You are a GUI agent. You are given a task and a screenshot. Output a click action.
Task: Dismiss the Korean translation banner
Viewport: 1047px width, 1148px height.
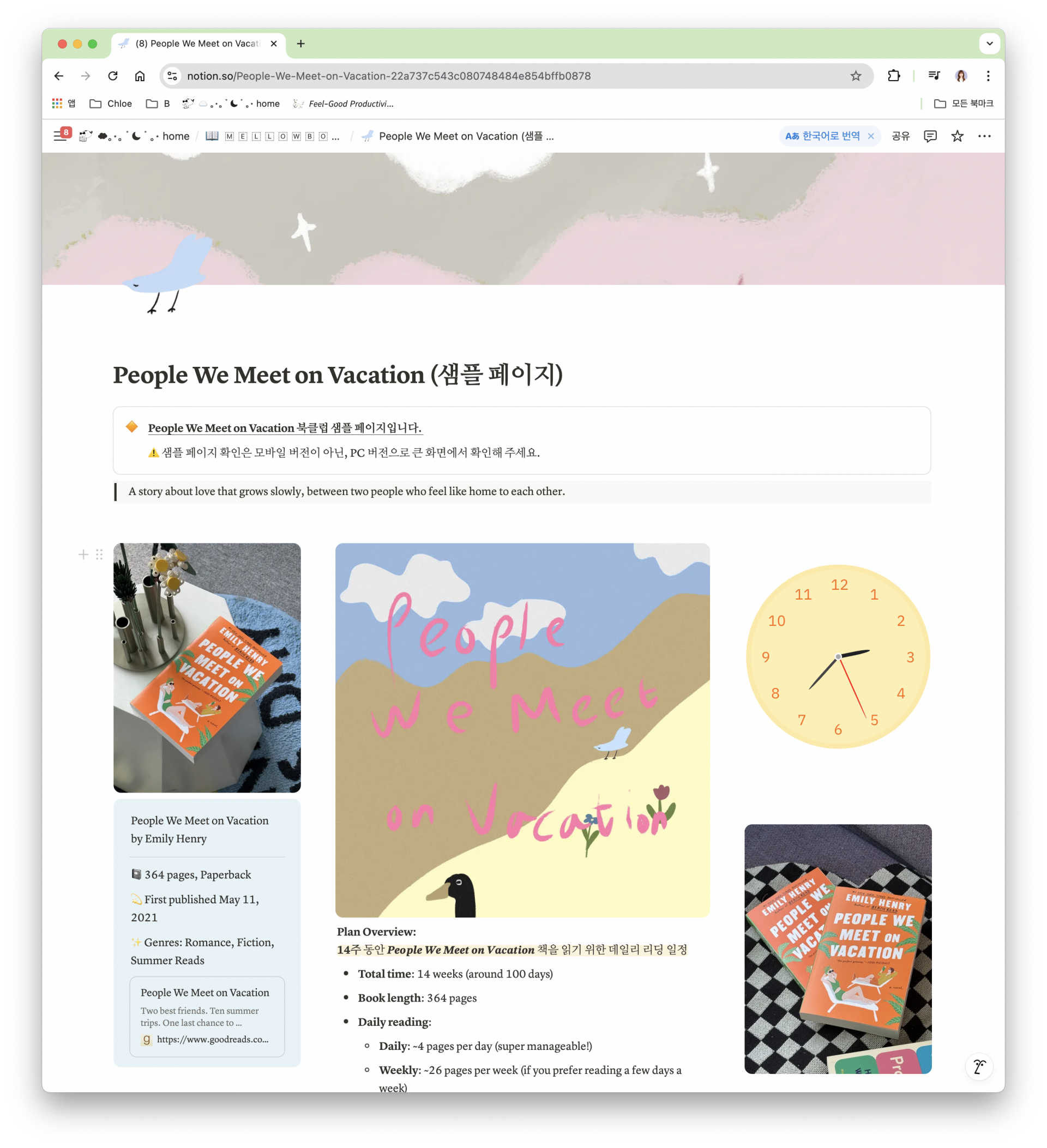click(870, 136)
